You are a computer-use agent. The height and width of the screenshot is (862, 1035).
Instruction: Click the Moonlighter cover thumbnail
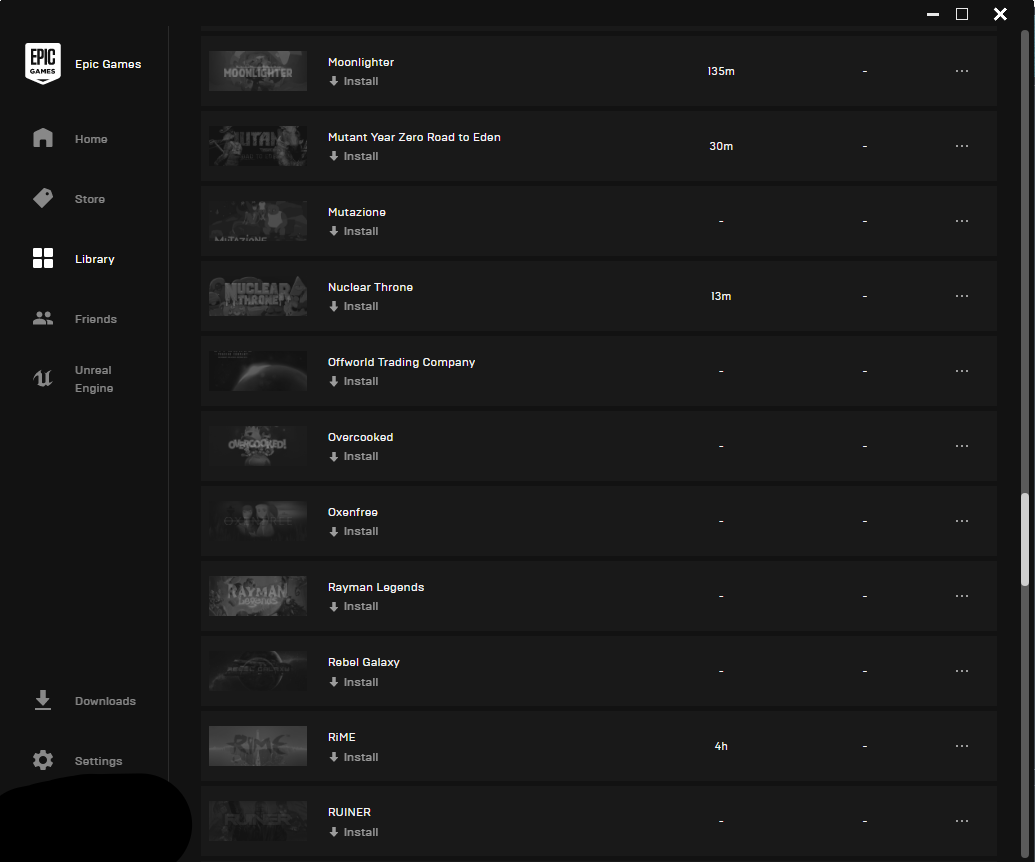pyautogui.click(x=258, y=71)
